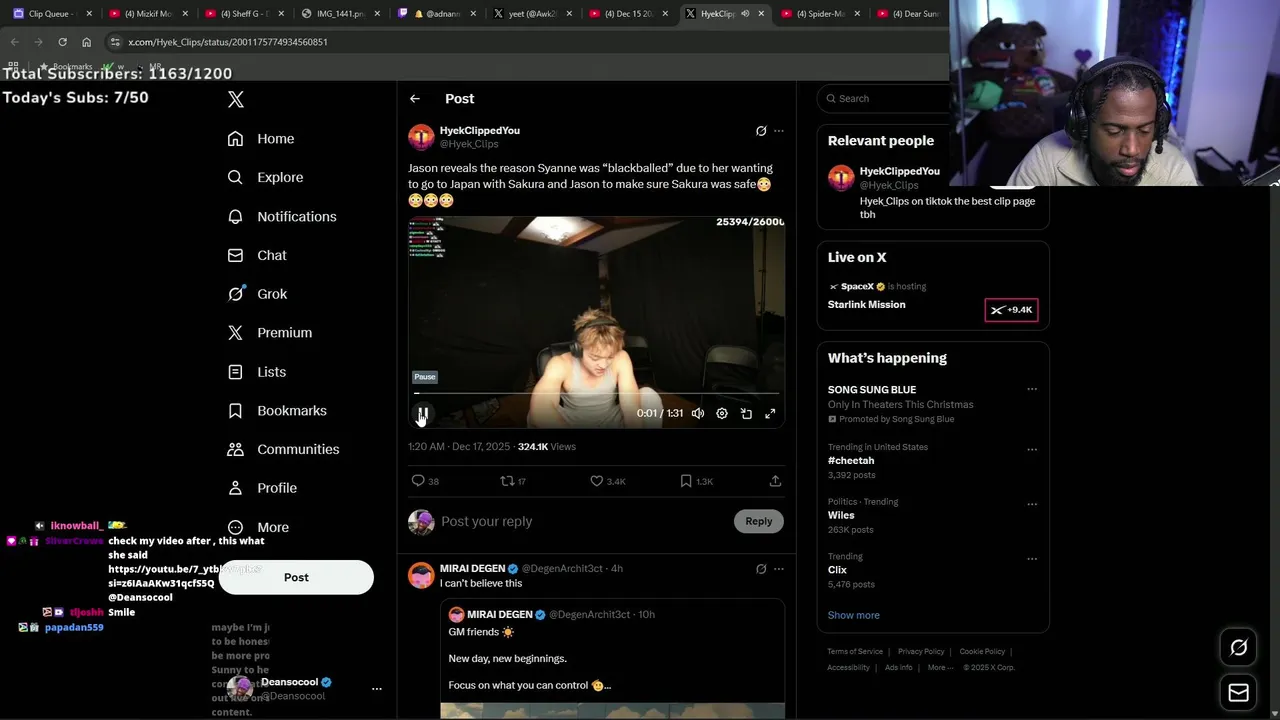The height and width of the screenshot is (720, 1280).
Task: Open options for SONG SUNG BLUE trend
Action: (1032, 390)
